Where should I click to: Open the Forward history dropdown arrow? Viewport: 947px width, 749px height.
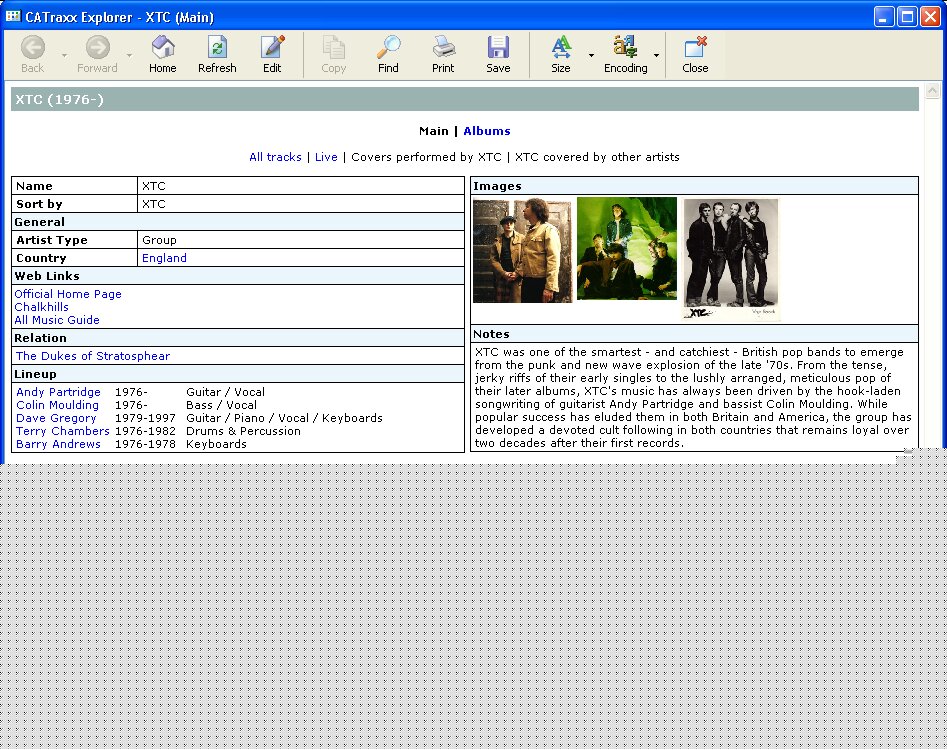[129, 56]
